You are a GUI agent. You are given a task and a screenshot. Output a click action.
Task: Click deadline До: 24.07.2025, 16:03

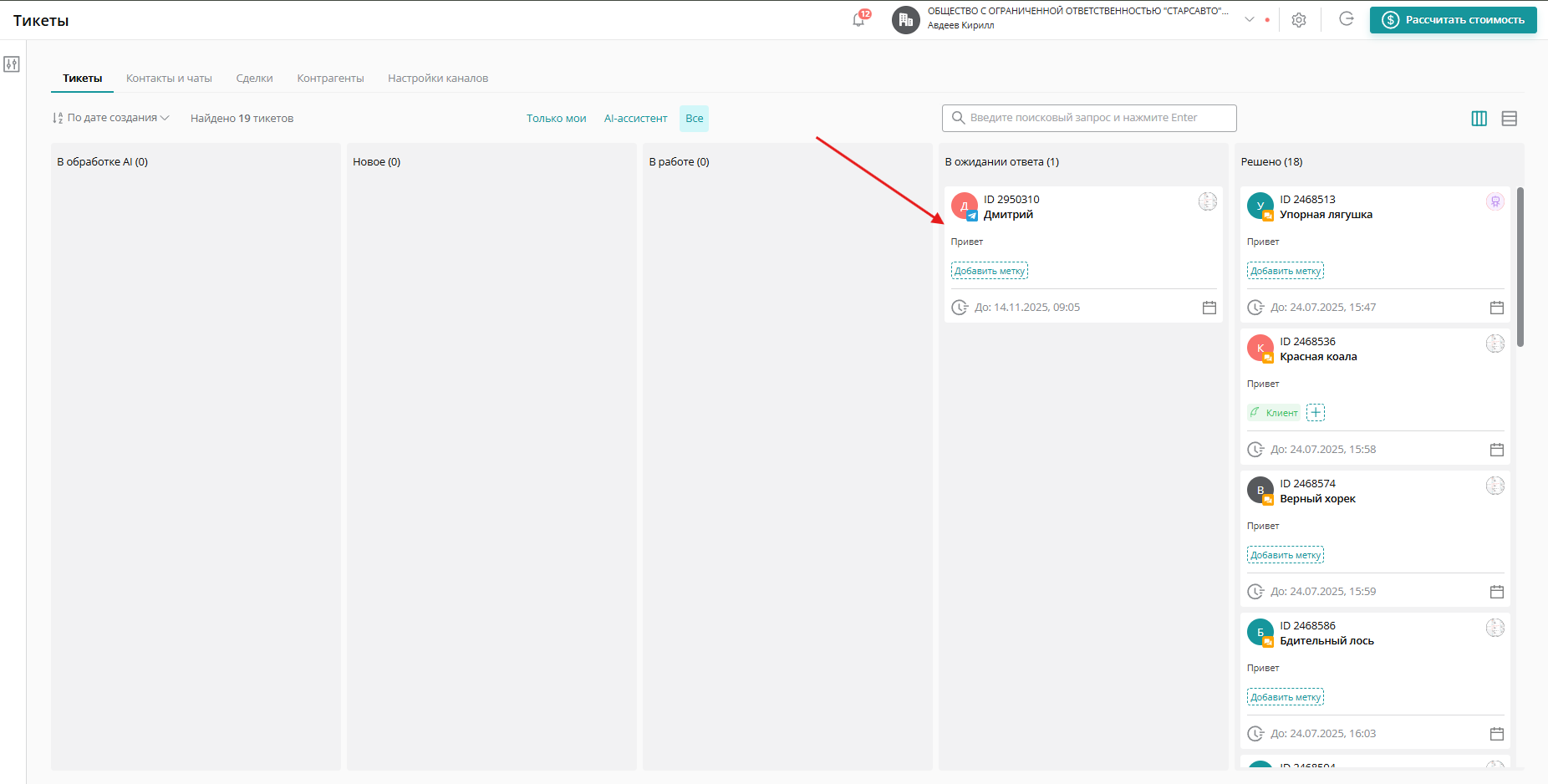click(x=1322, y=734)
